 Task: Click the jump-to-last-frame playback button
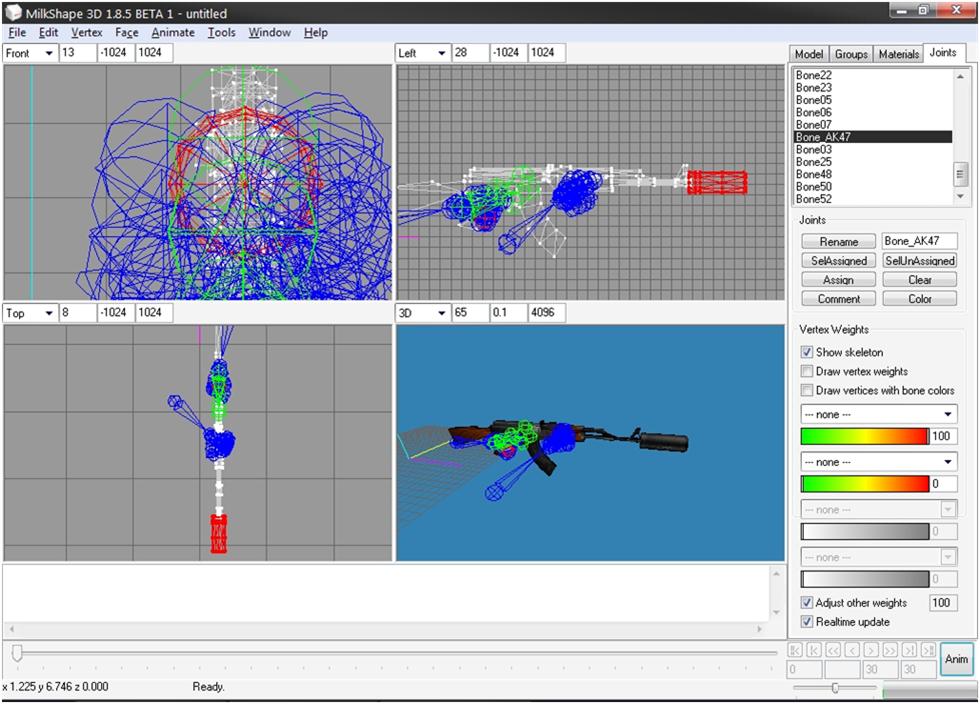[x=929, y=650]
